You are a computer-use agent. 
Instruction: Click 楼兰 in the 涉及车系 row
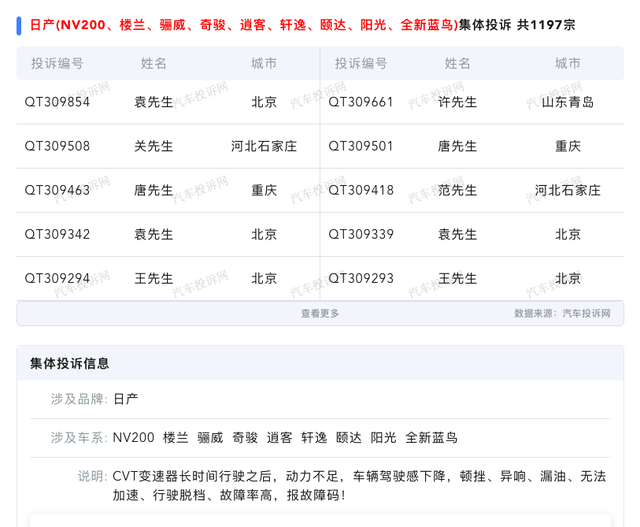(176, 438)
